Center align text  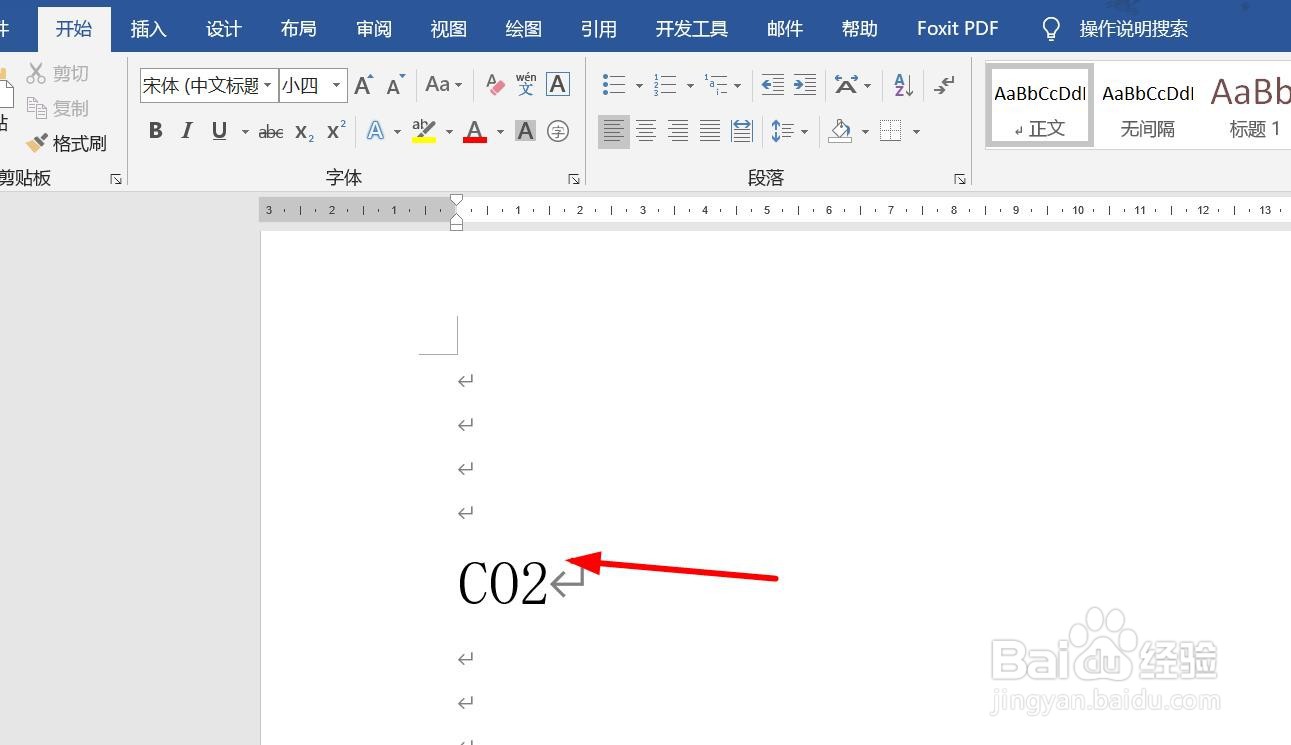(646, 131)
